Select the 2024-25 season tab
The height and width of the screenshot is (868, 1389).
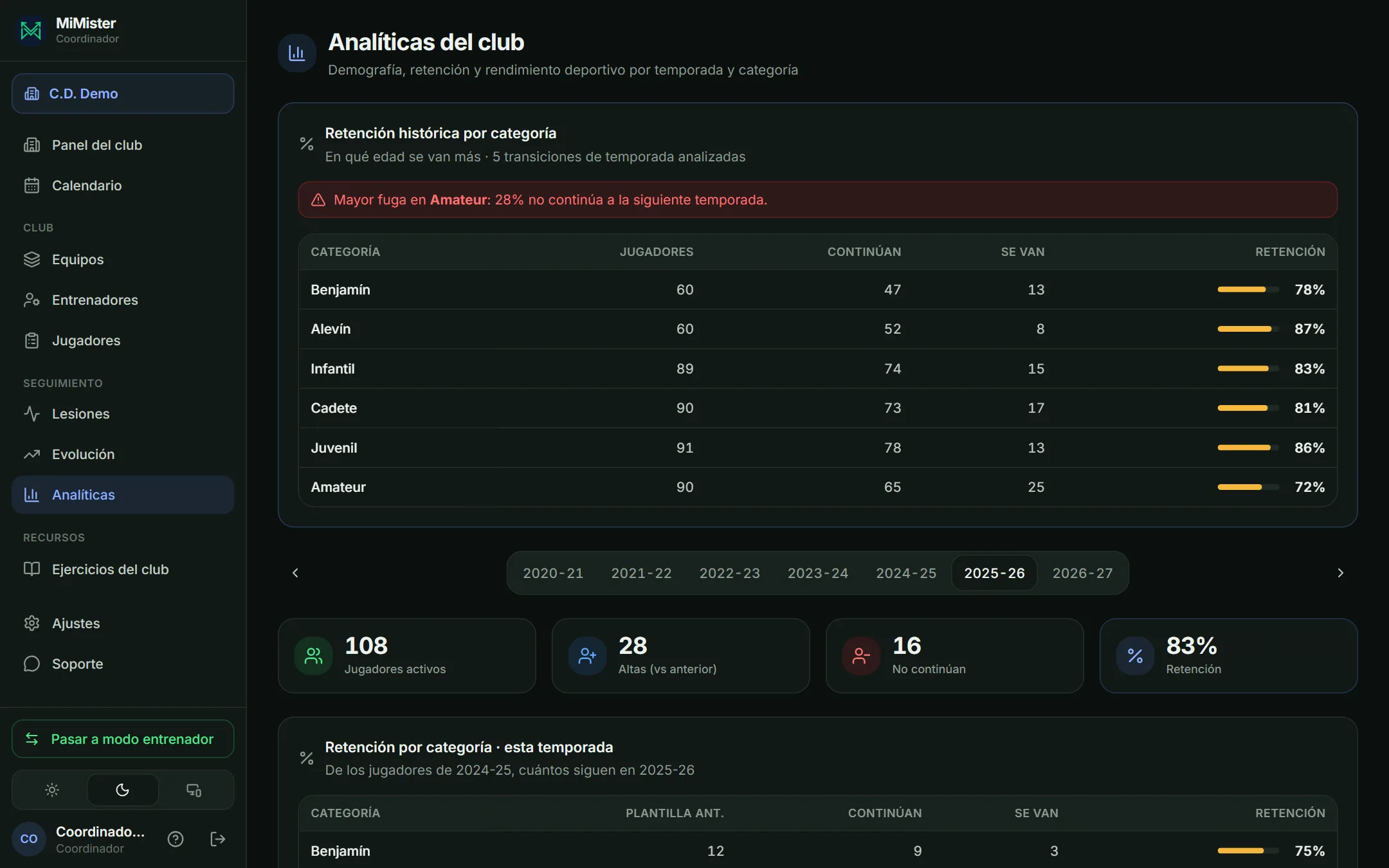pyautogui.click(x=906, y=573)
